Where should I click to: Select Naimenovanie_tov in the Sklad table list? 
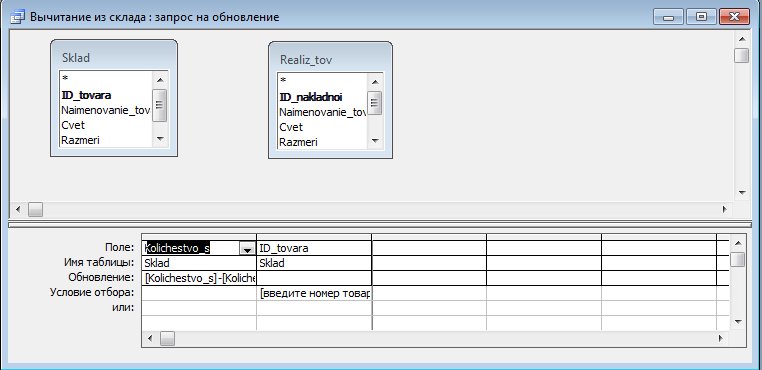(105, 110)
